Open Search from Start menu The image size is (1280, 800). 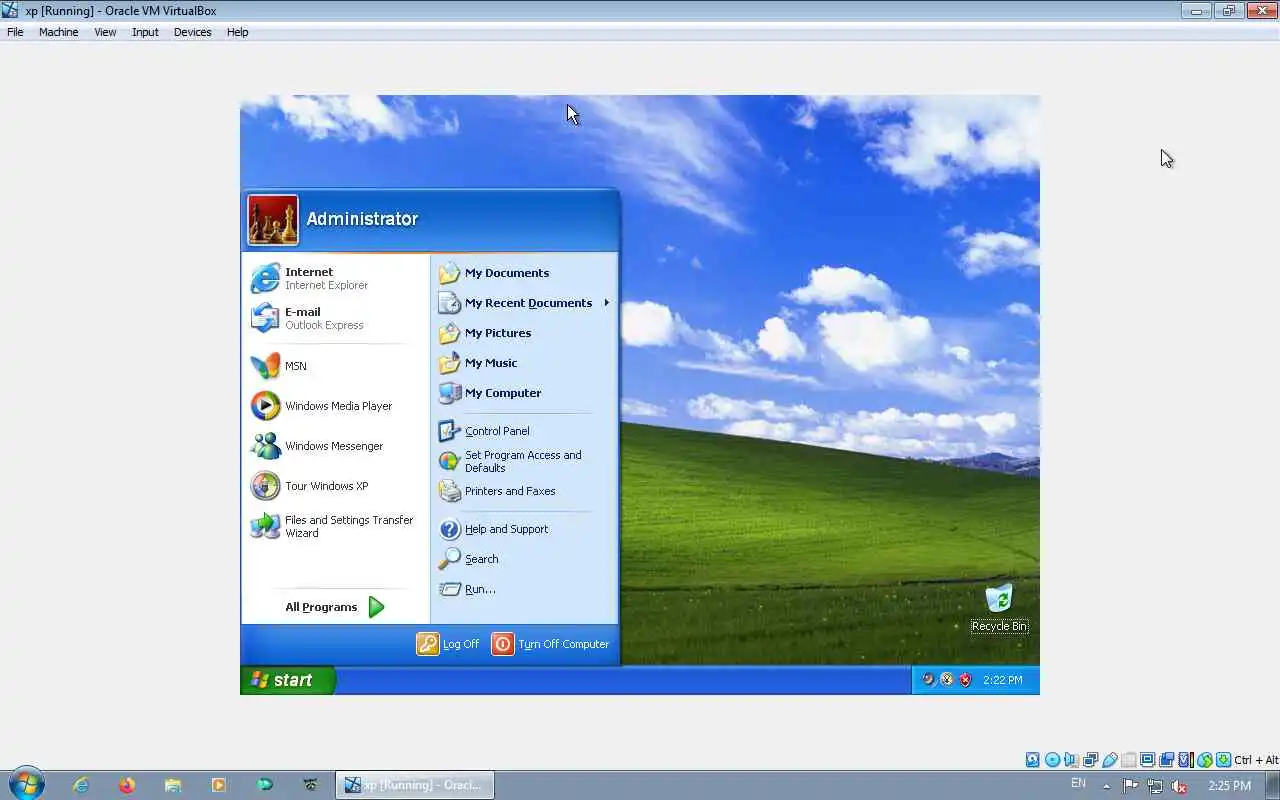(x=524, y=559)
